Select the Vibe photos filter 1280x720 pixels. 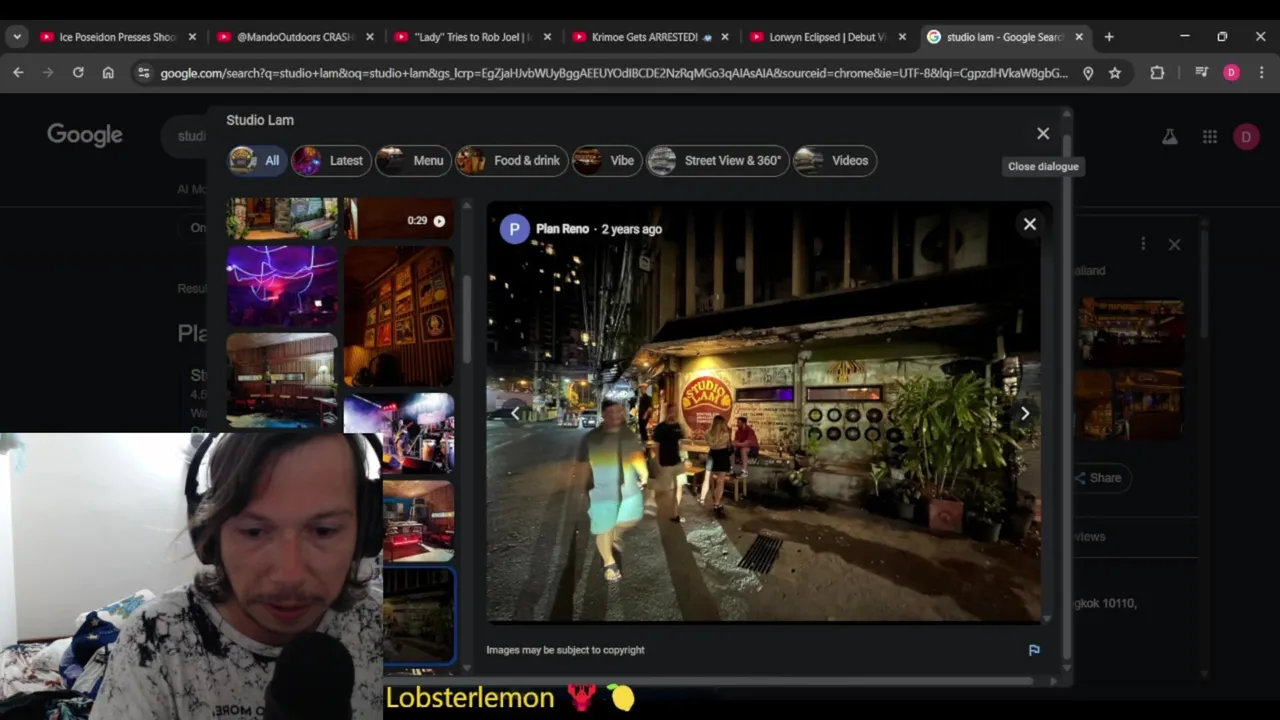click(606, 160)
